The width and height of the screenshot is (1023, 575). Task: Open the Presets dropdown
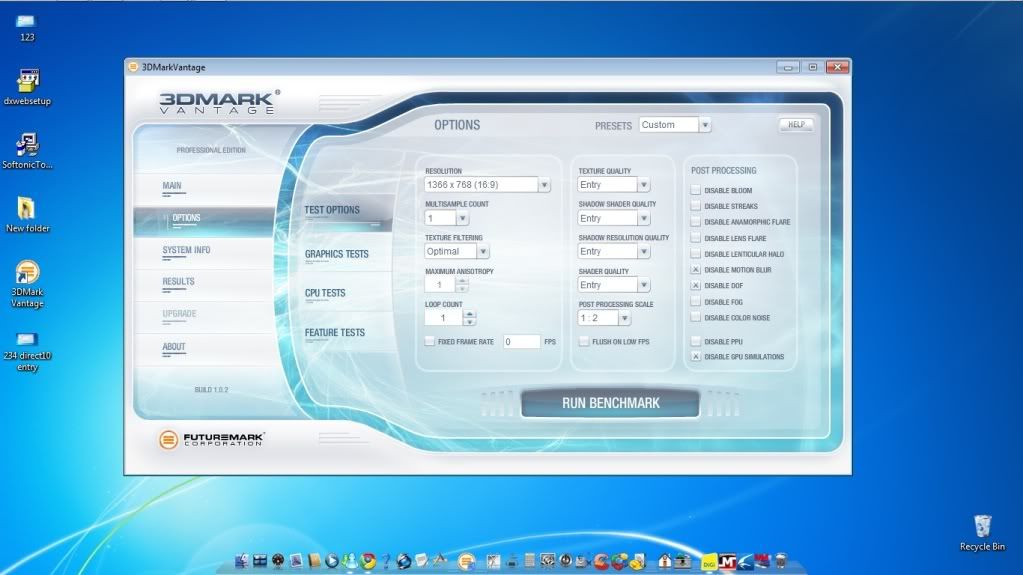705,125
